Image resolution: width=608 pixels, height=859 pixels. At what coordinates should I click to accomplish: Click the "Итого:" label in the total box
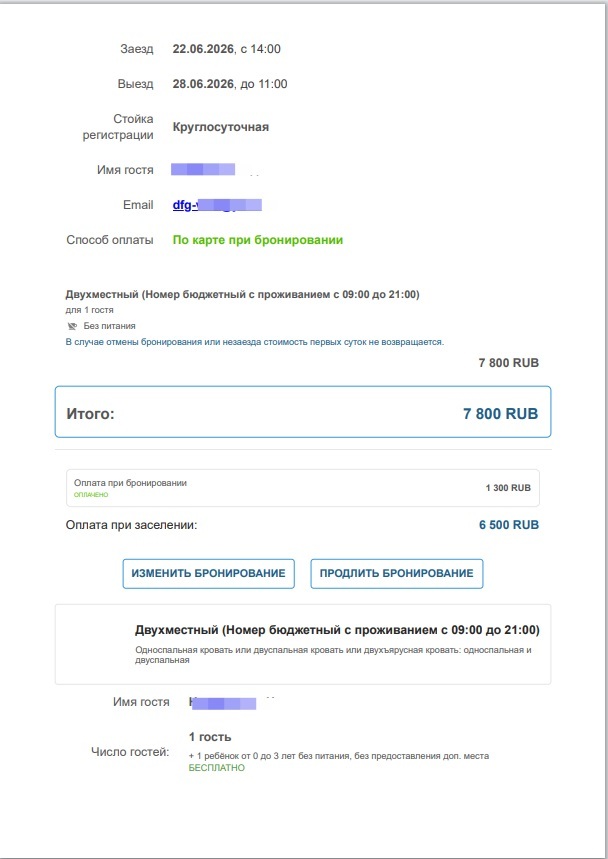[x=91, y=413]
